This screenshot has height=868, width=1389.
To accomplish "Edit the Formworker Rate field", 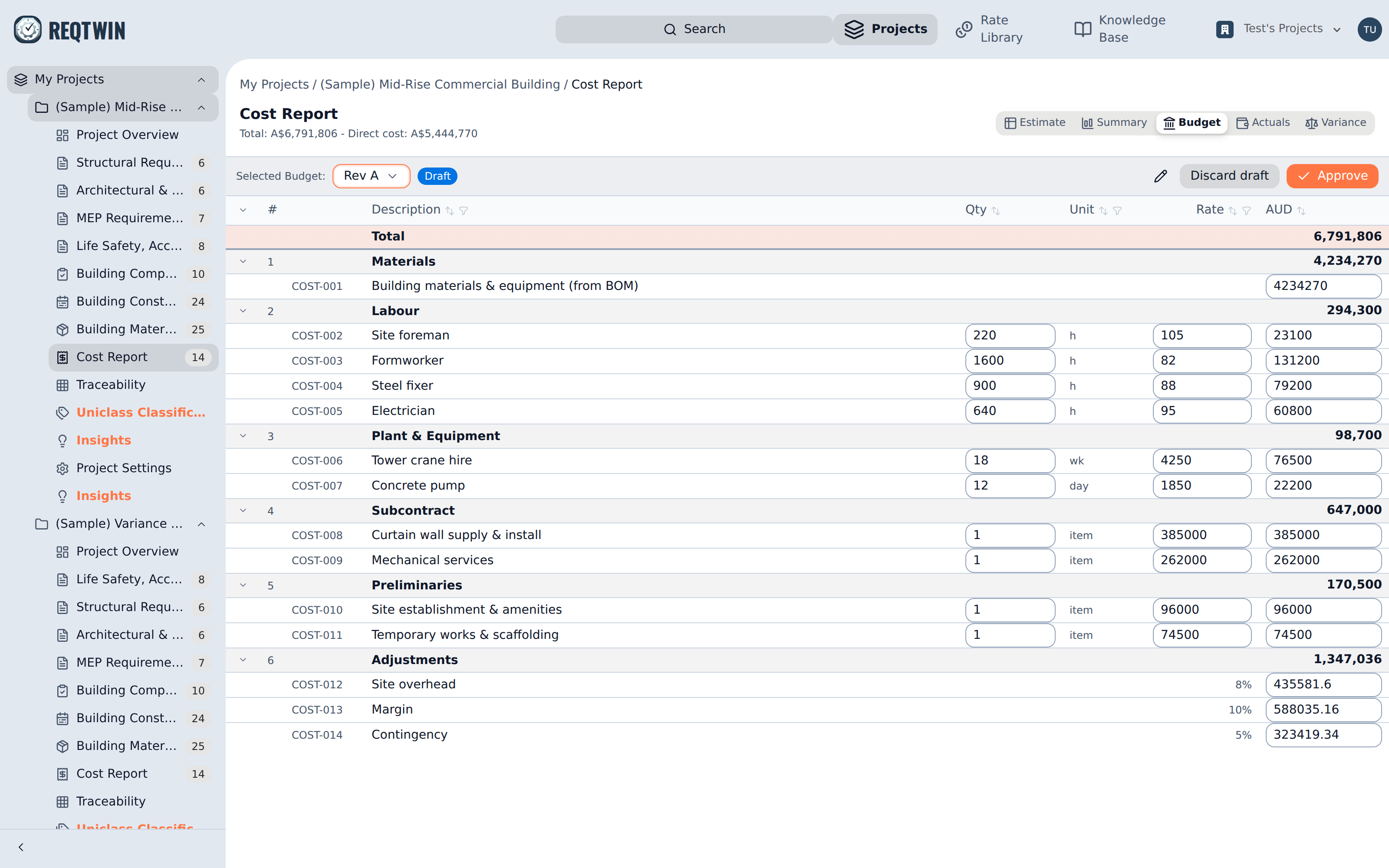I will pos(1202,361).
